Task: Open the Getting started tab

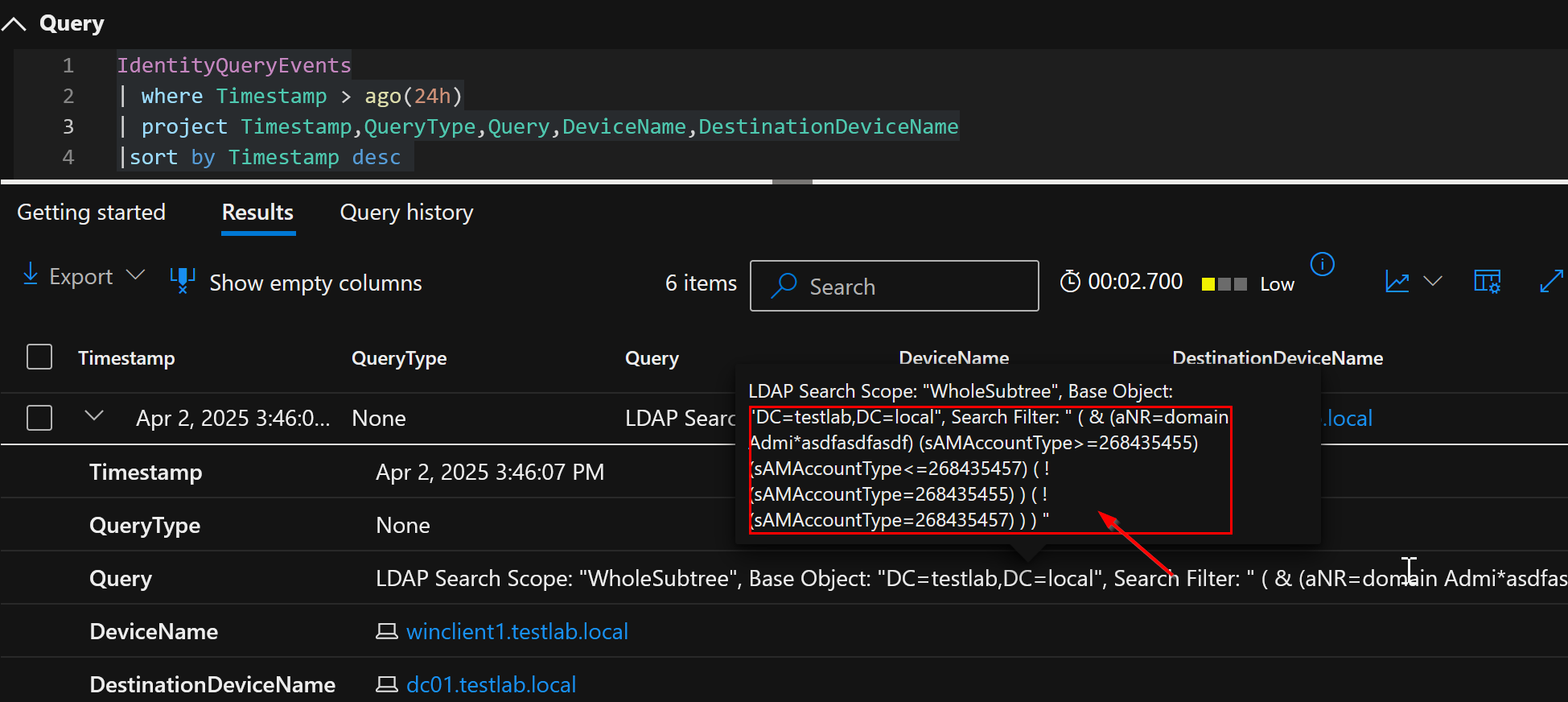Action: [91, 213]
